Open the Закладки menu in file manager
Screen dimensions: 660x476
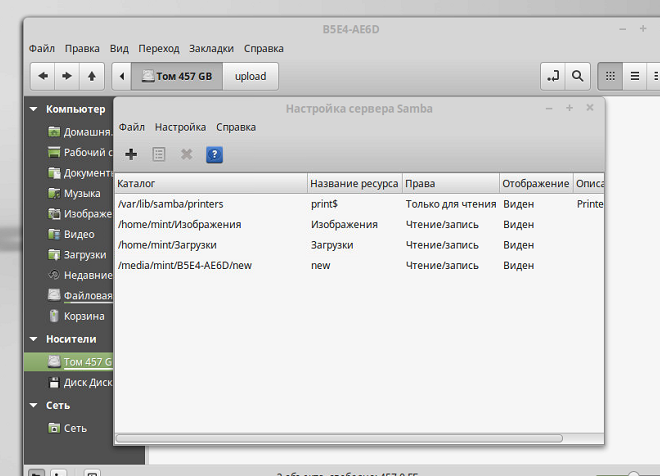click(211, 48)
